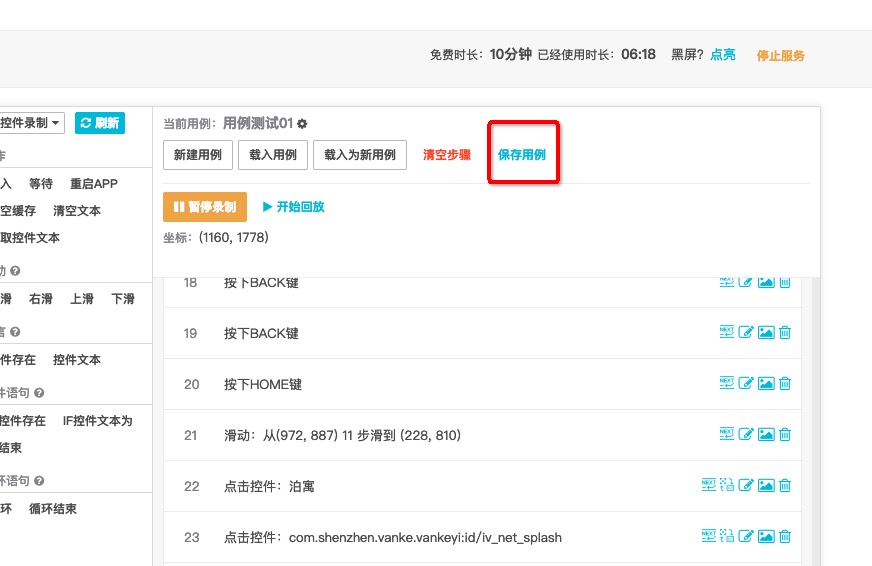The height and width of the screenshot is (566, 872).
Task: Click the 刷新 refresh button
Action: point(100,123)
